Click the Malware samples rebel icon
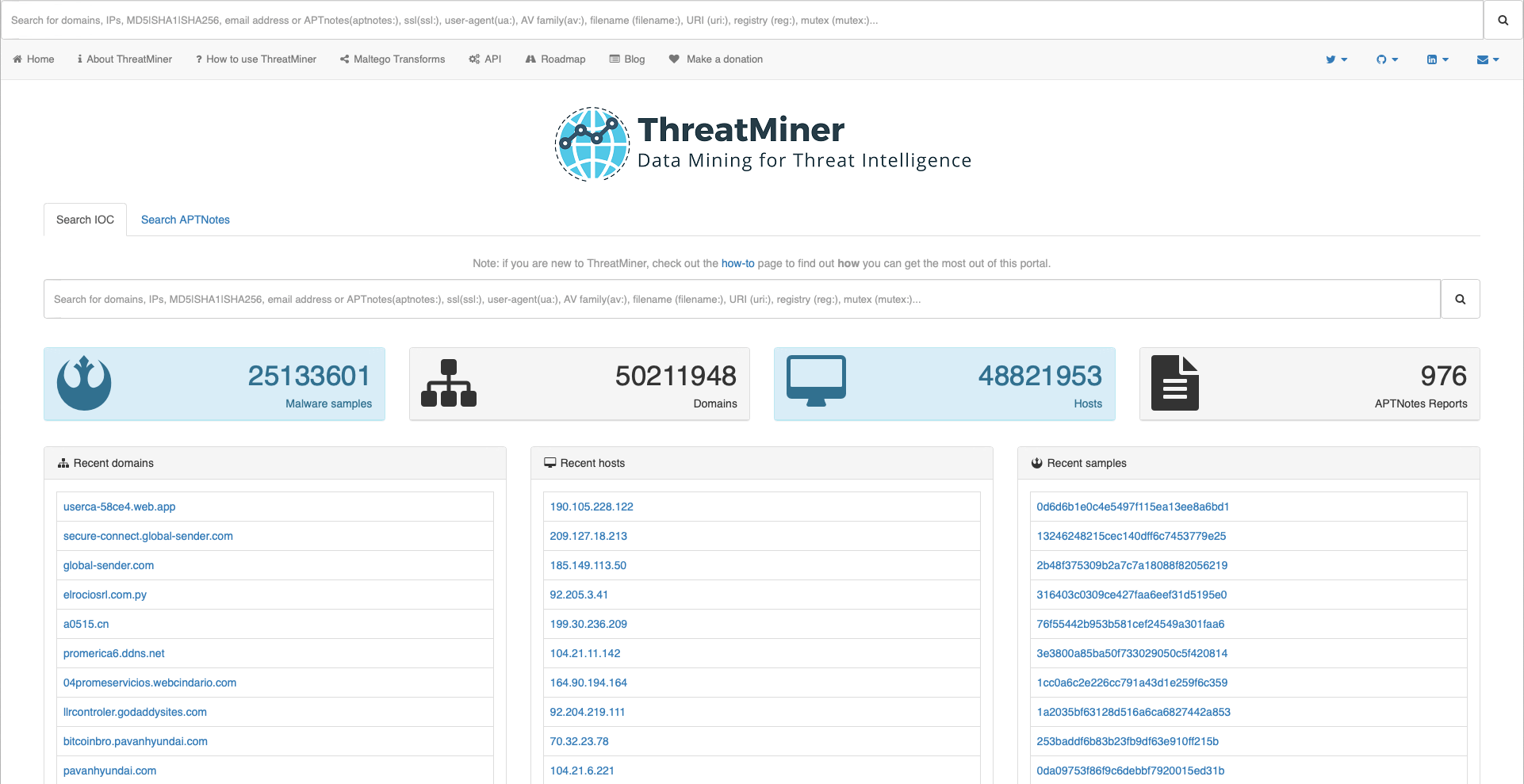This screenshot has width=1524, height=784. point(84,383)
